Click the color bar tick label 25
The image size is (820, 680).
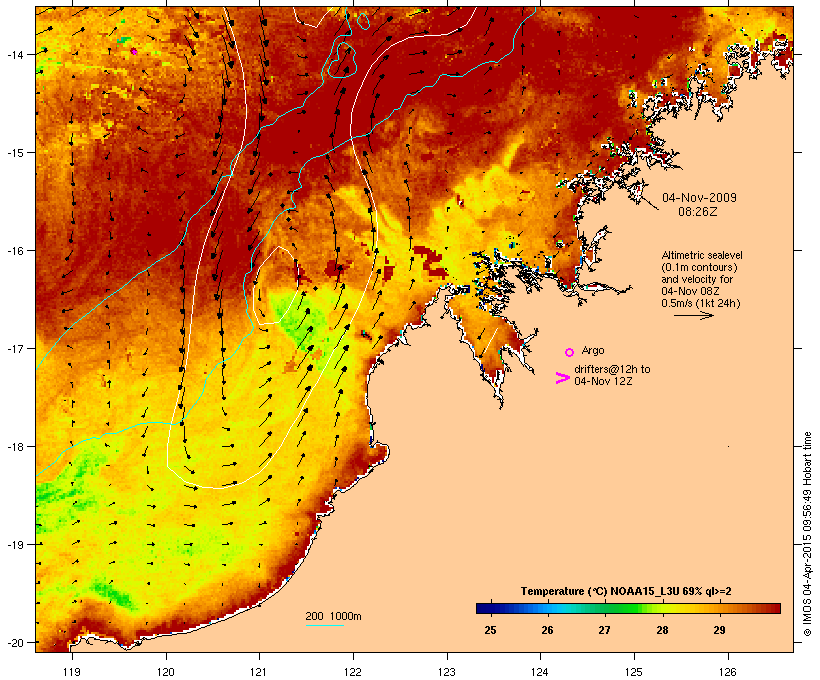pos(490,630)
